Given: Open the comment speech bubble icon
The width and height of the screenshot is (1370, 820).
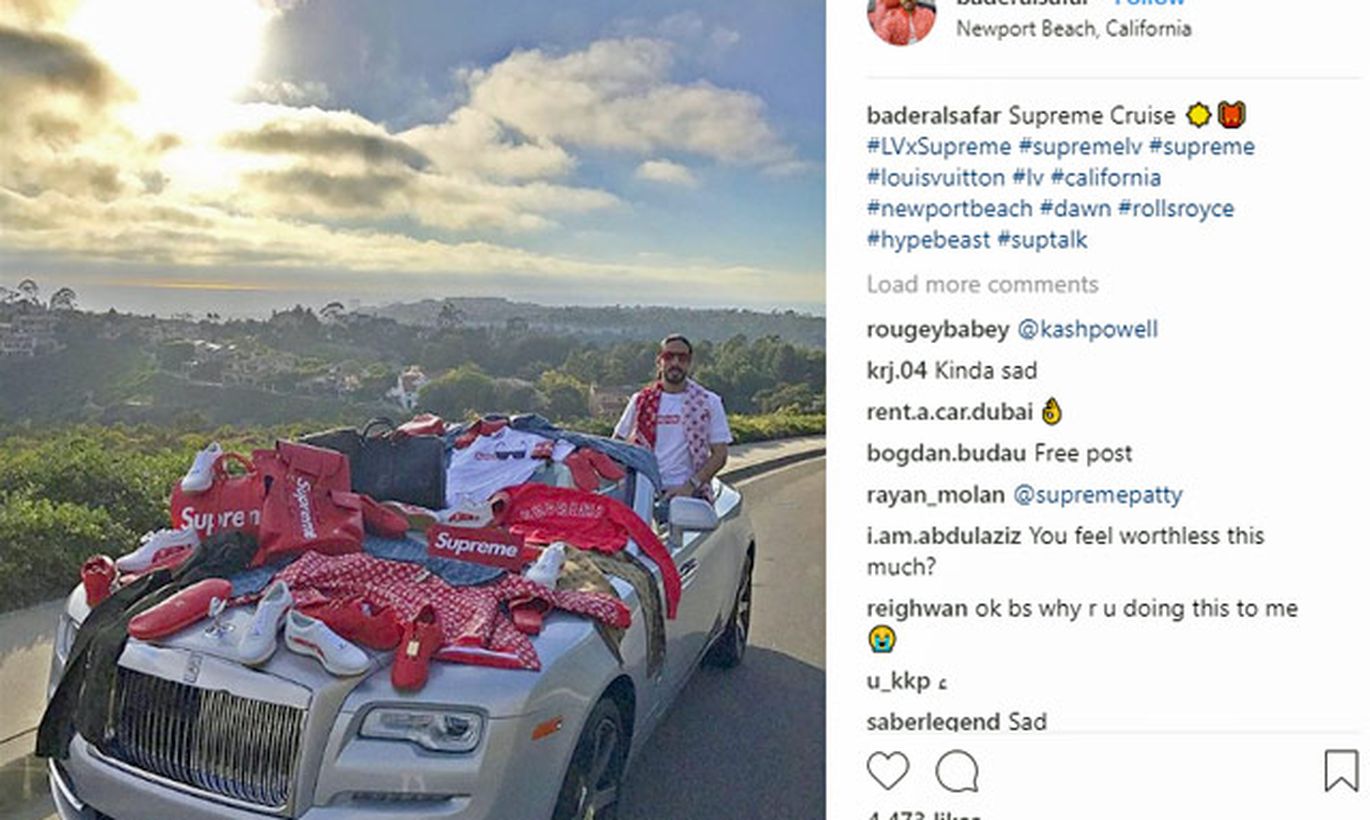Looking at the screenshot, I should click(x=957, y=771).
